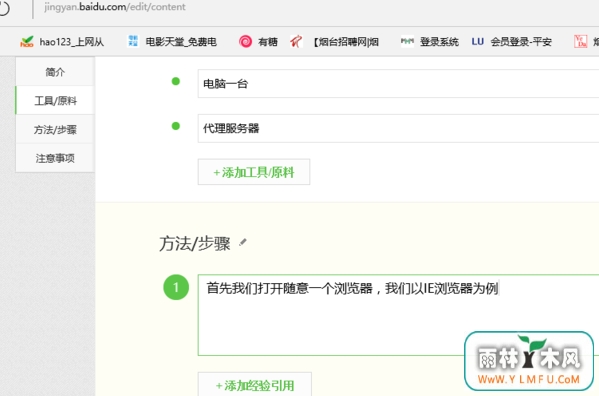Jump to 方法/步骤 in sidebar

(55, 129)
